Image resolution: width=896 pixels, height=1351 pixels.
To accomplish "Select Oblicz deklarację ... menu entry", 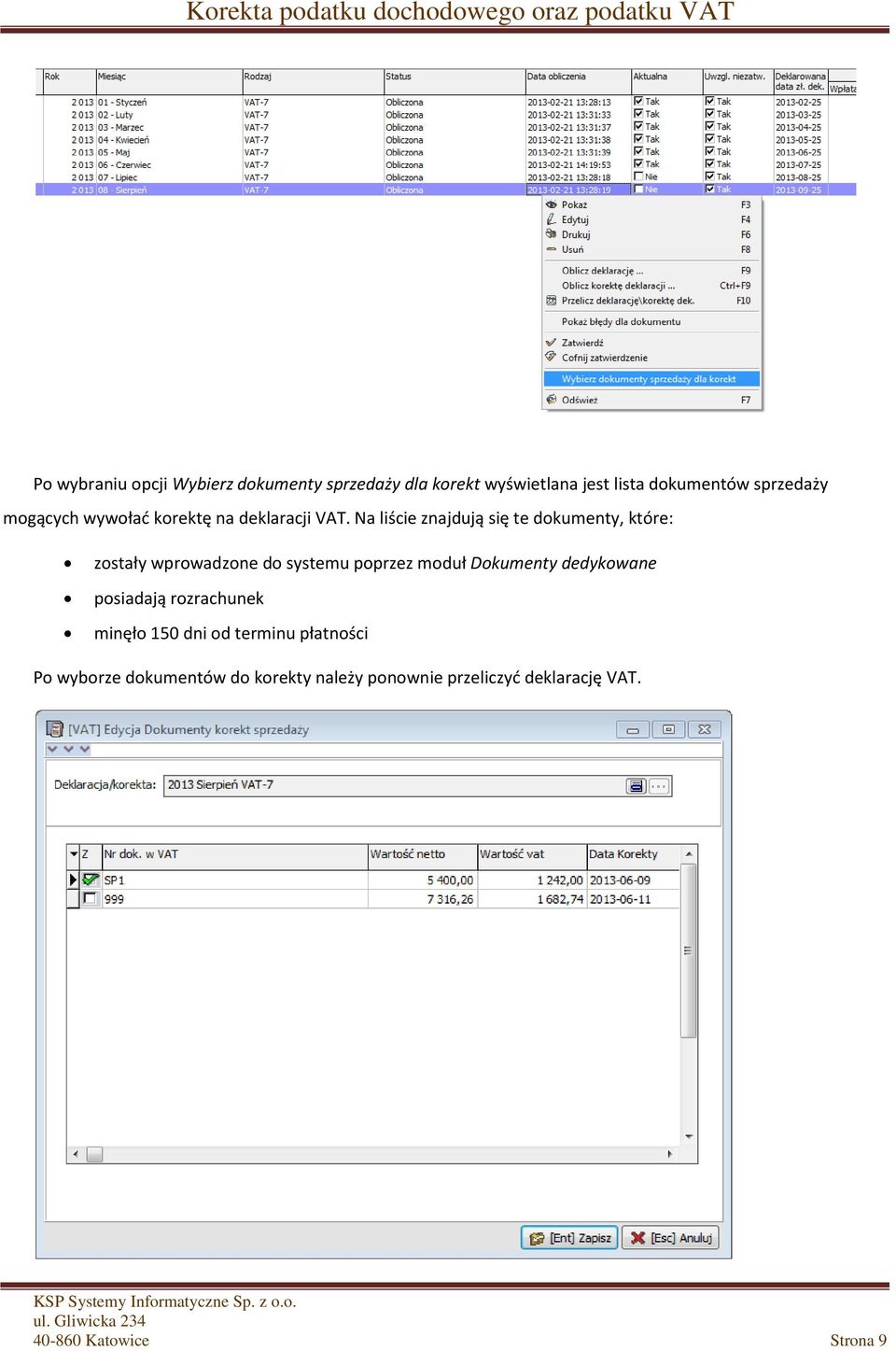I will click(x=651, y=271).
